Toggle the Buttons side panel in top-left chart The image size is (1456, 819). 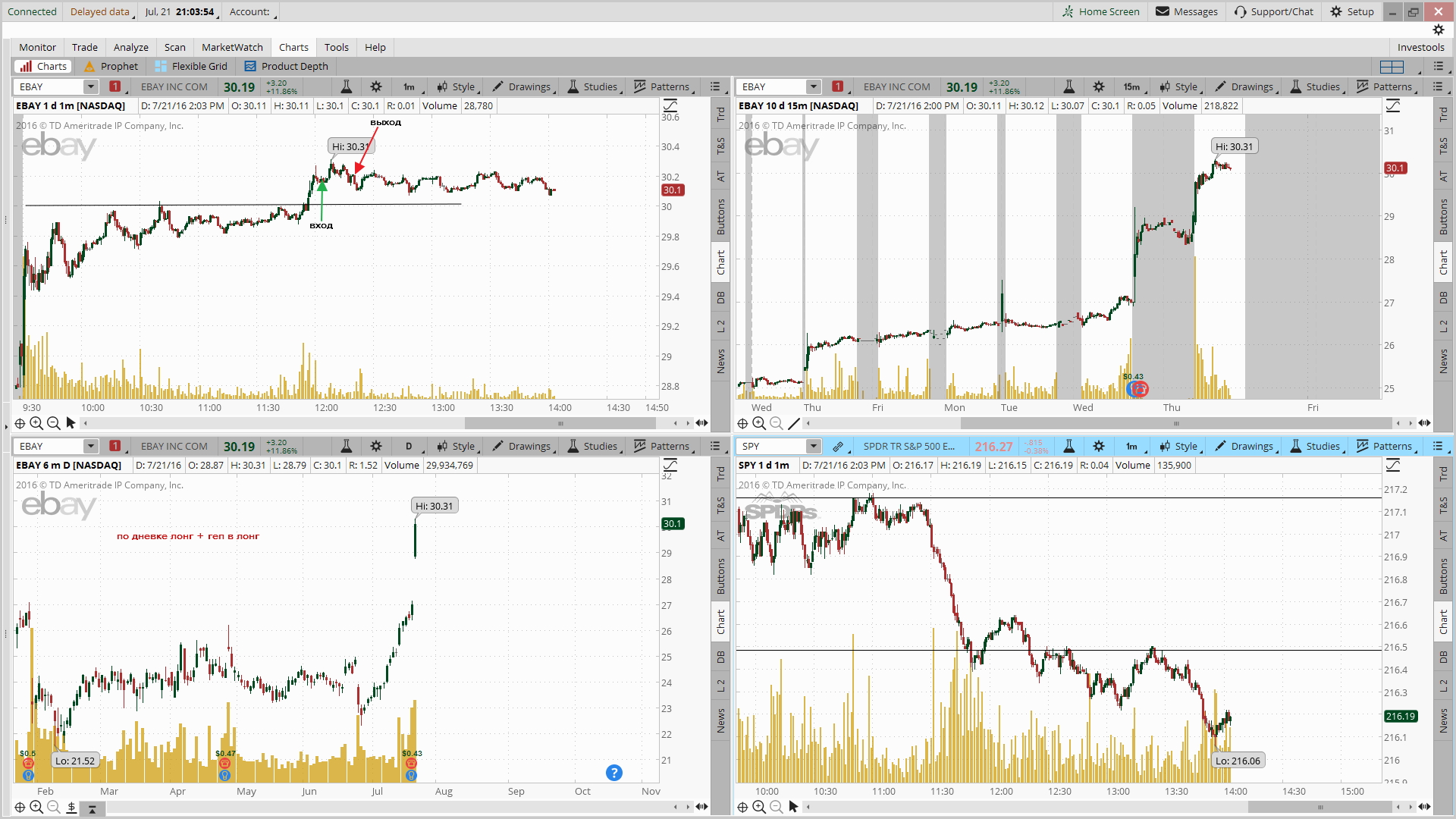point(720,217)
